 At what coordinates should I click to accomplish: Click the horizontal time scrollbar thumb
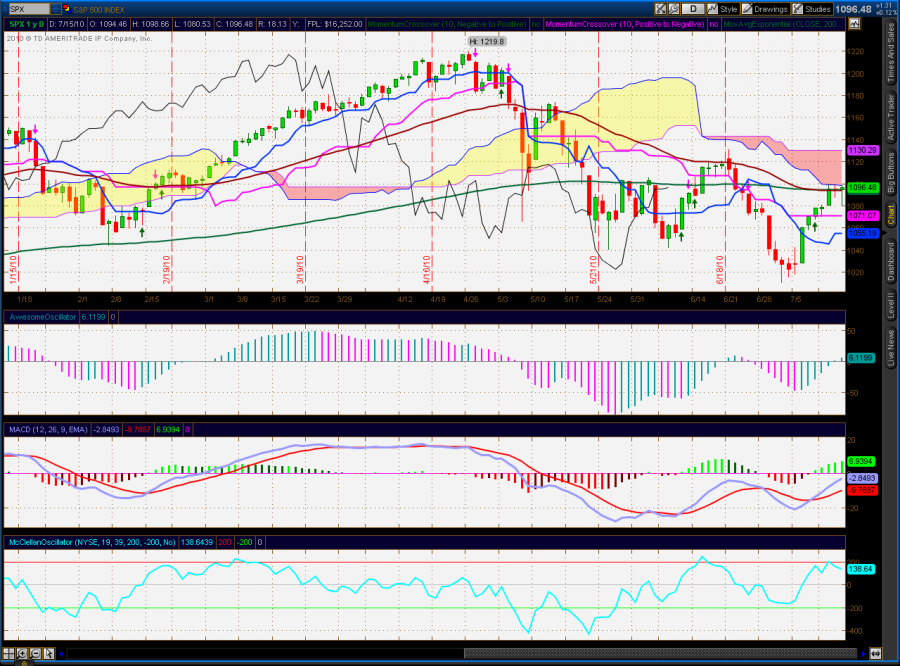coord(660,653)
